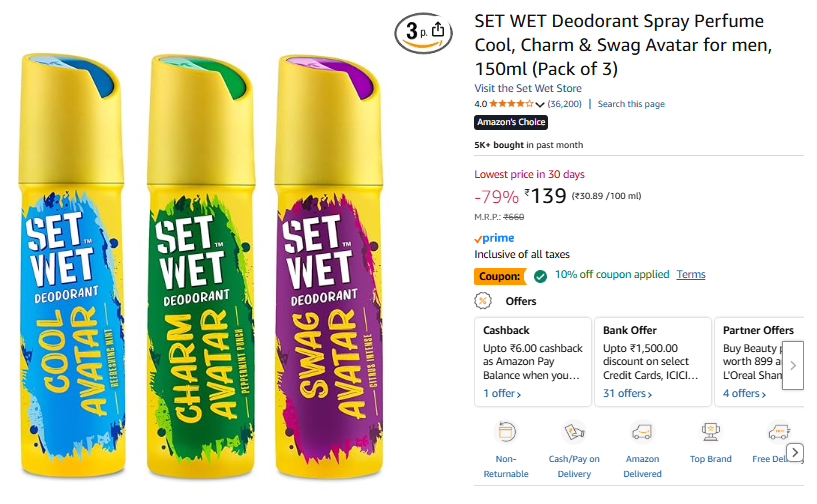Click the Cash/Pay on Delivery icon
Image resolution: width=817 pixels, height=504 pixels.
(x=574, y=432)
